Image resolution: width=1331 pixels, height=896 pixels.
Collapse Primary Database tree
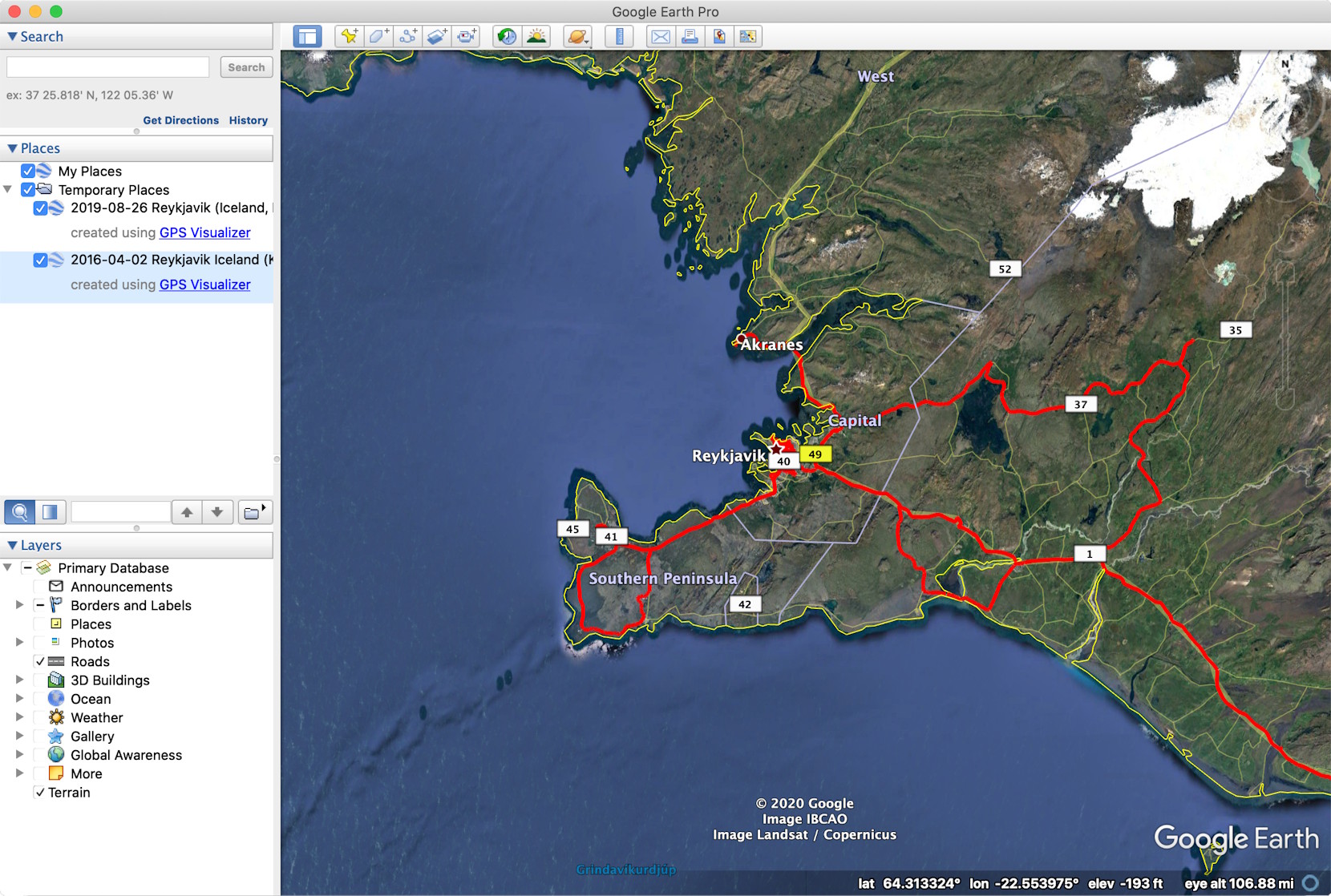point(8,567)
